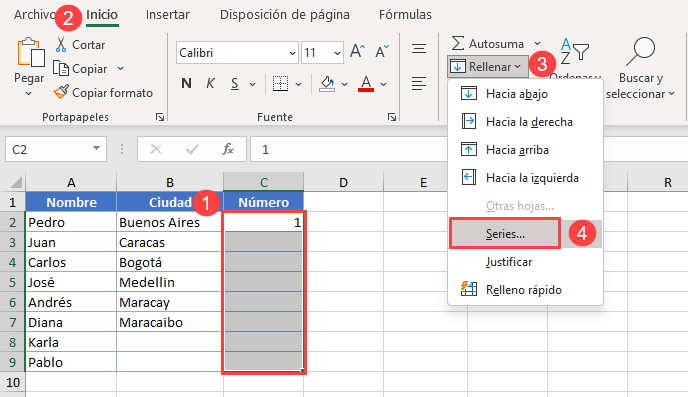Open Portapapeles dialog launcher
688x397 pixels.
click(160, 117)
